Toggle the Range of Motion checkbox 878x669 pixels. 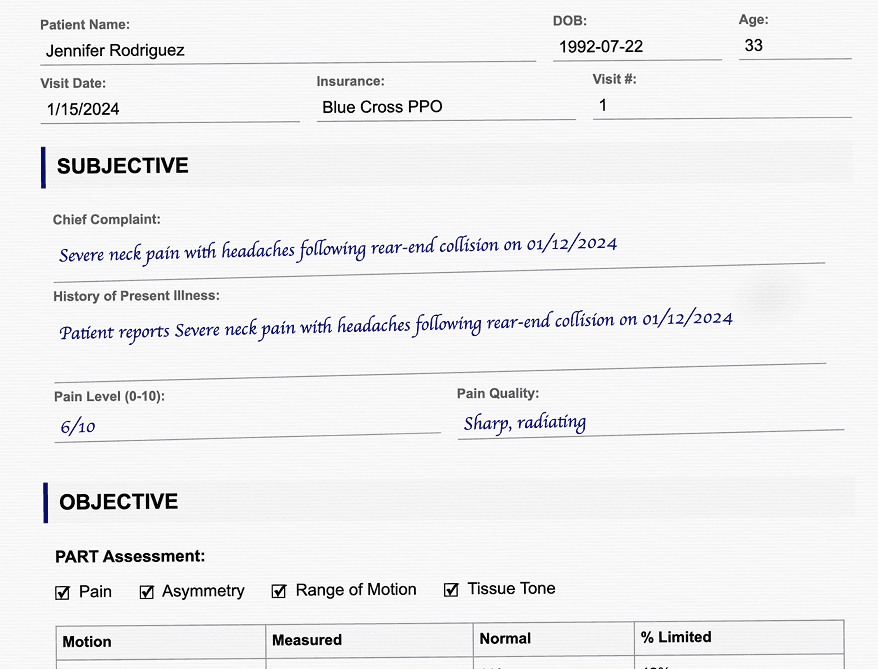coord(278,590)
